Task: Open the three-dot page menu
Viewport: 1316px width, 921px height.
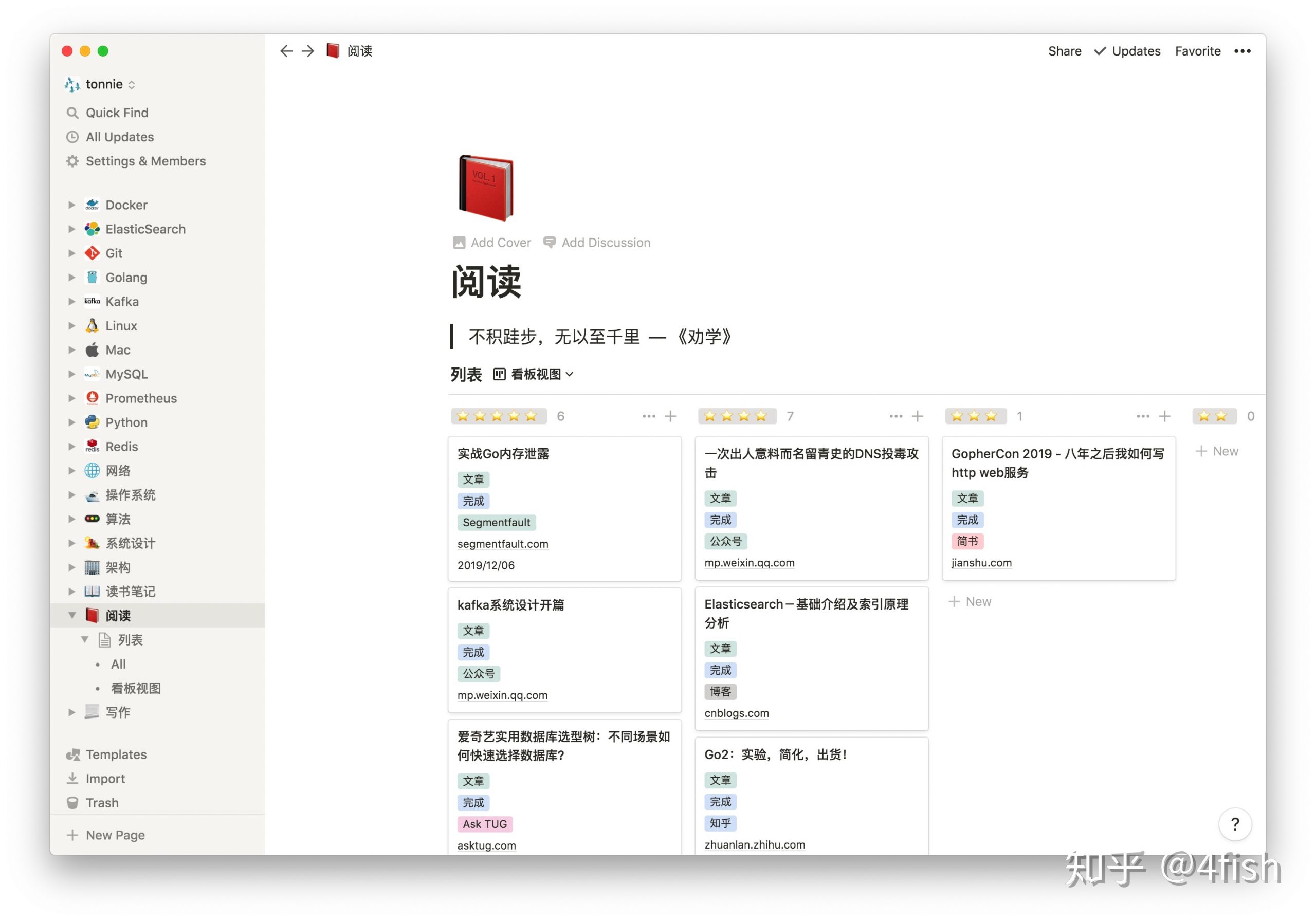Action: tap(1242, 51)
